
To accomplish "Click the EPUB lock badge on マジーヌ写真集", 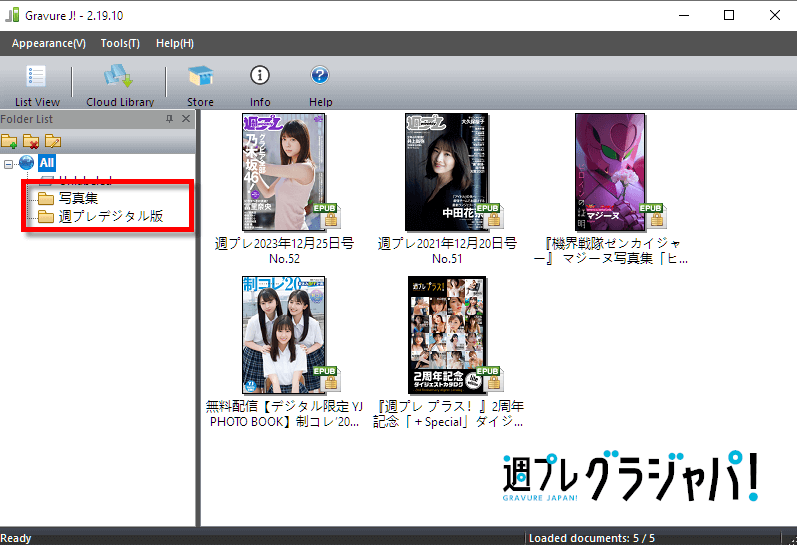I will click(653, 216).
